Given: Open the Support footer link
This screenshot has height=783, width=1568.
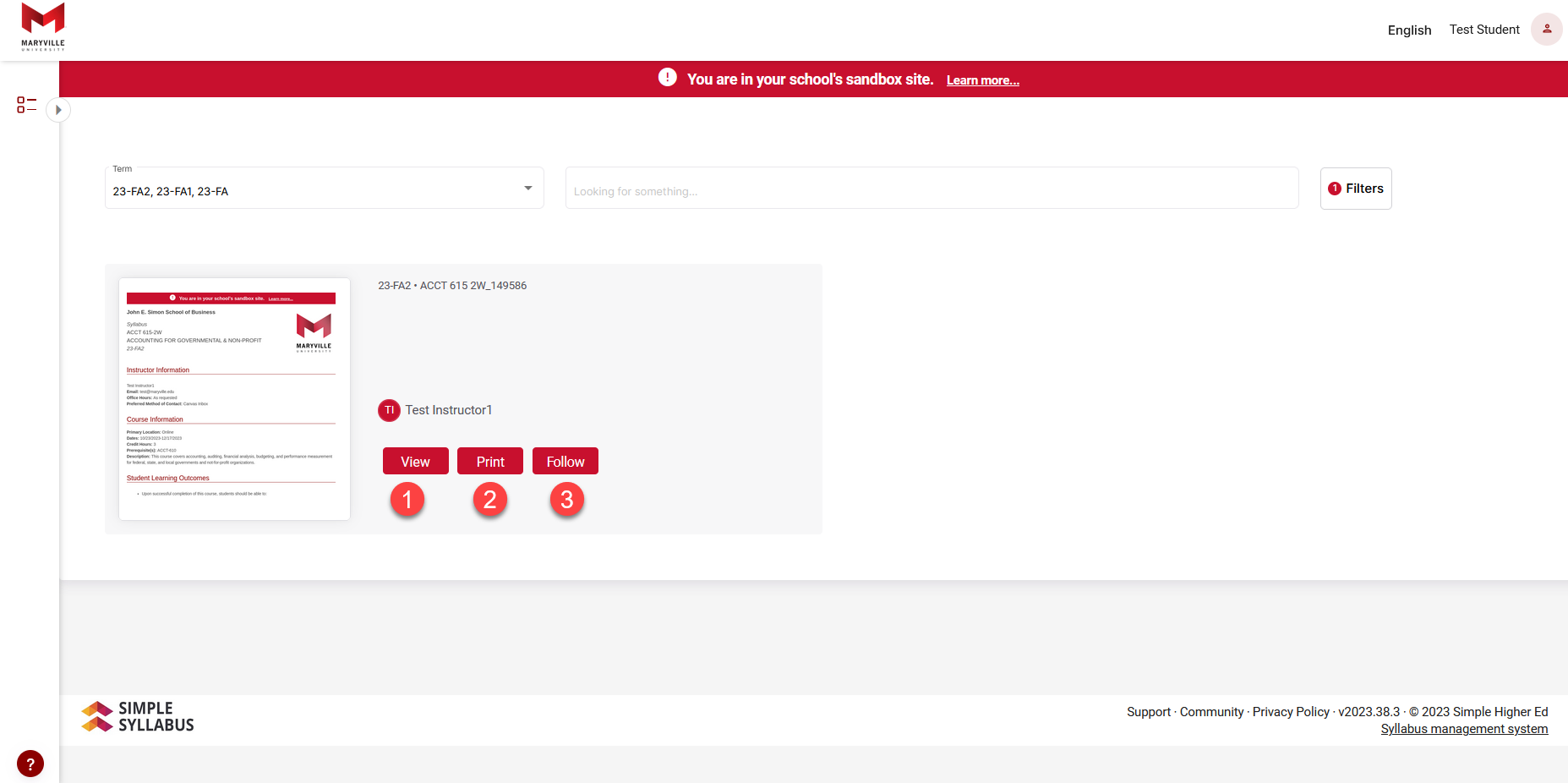Looking at the screenshot, I should pyautogui.click(x=1149, y=712).
